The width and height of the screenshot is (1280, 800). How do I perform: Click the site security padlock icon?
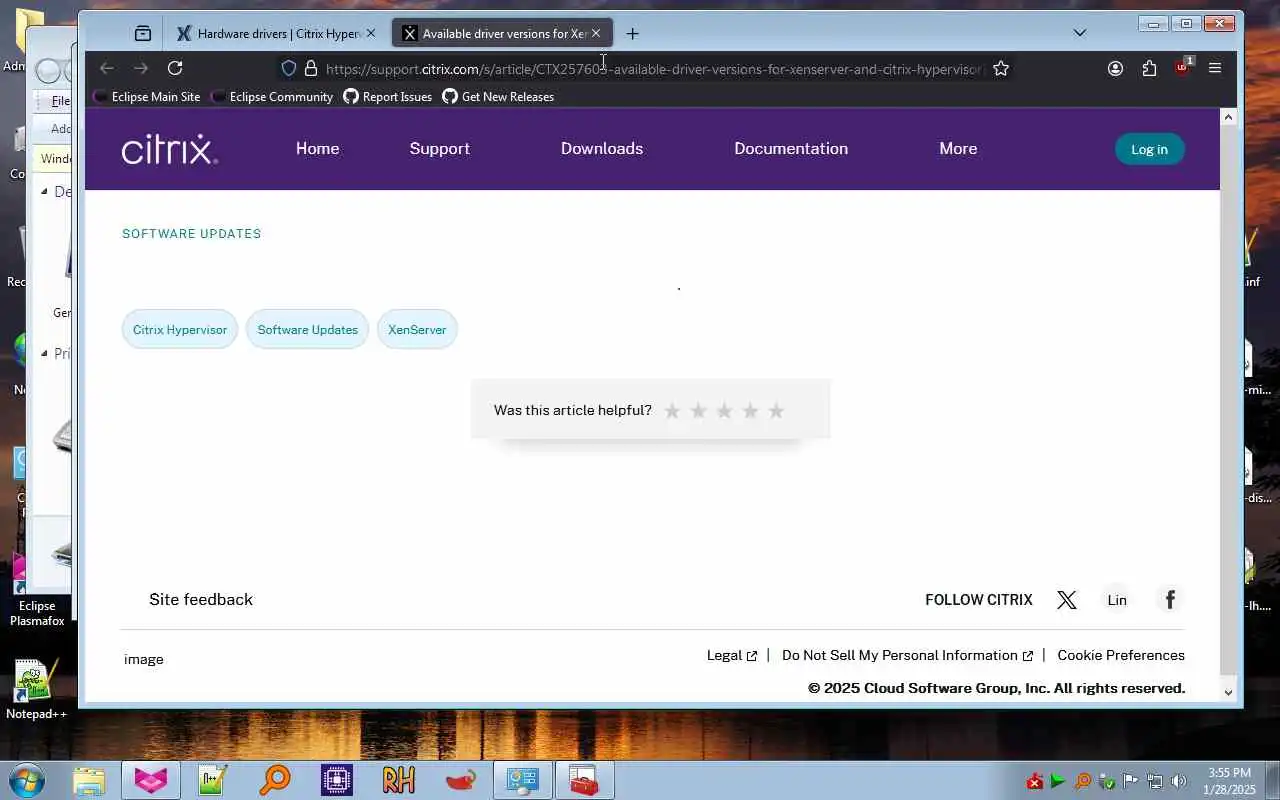click(x=311, y=68)
